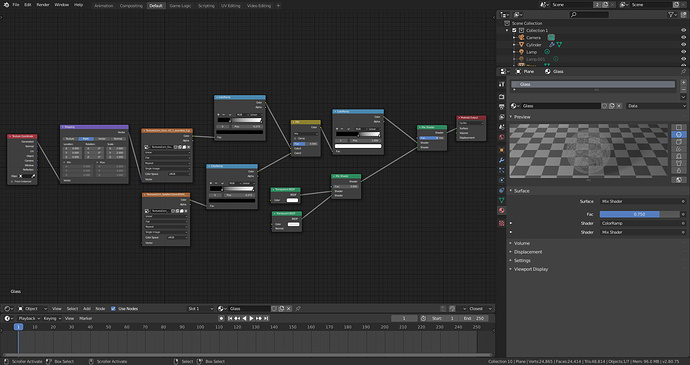690x365 pixels.
Task: Open the Slot 1 dropdown
Action: coord(200,309)
